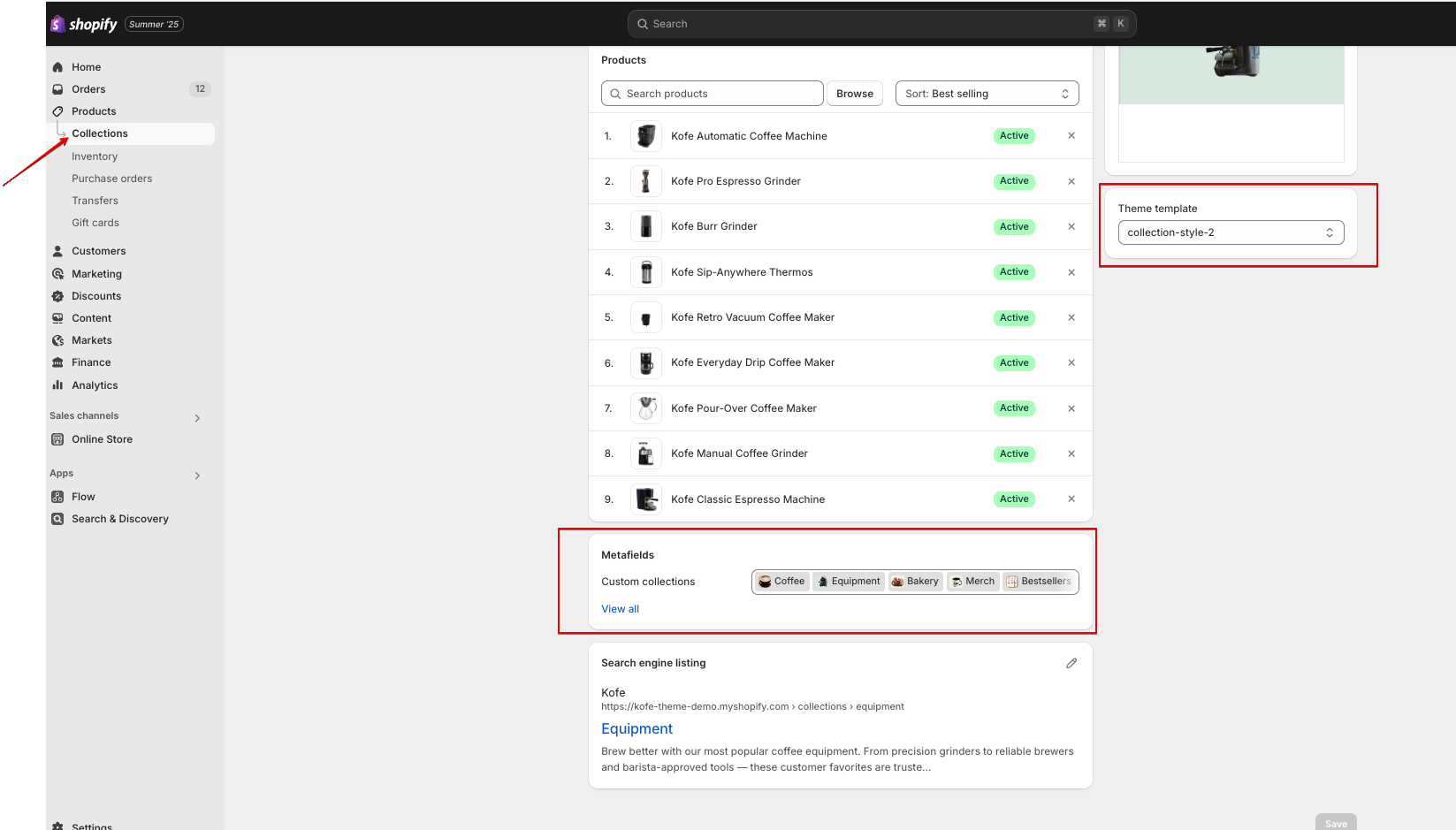Open the Theme template dropdown

coord(1231,232)
